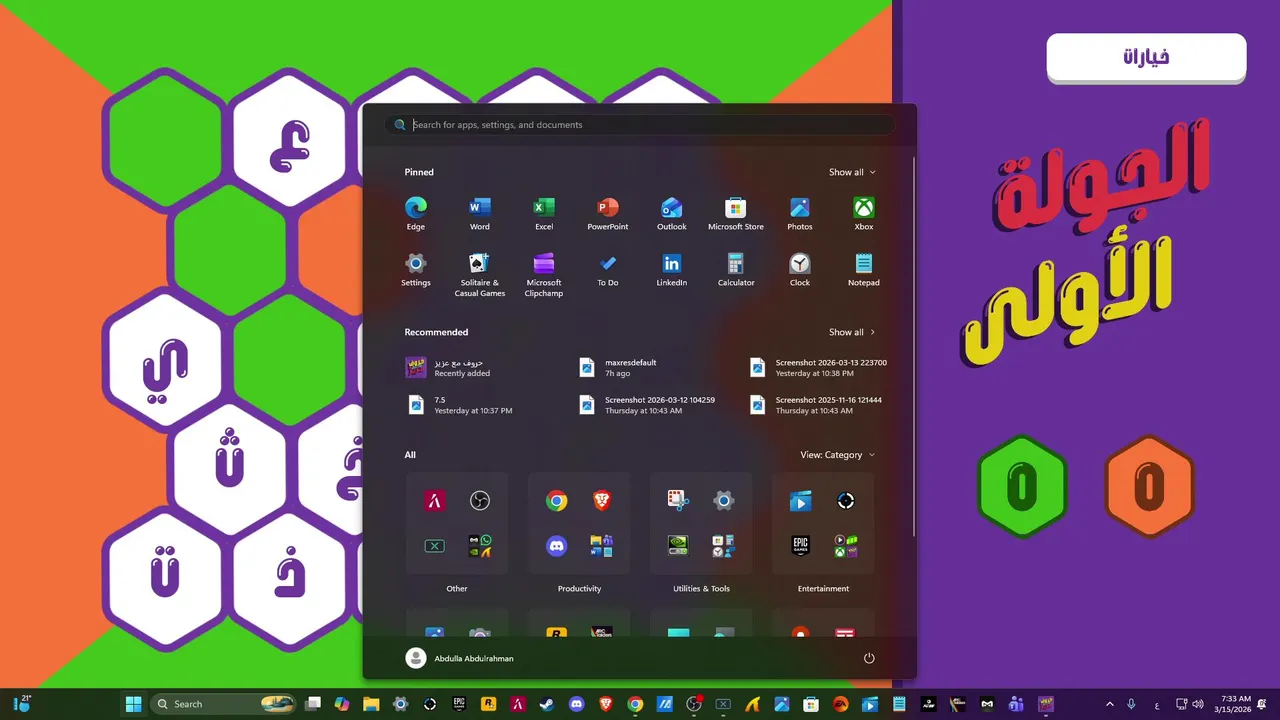Open Discord in the Productivity group
Viewport: 1280px width, 720px height.
coord(557,546)
